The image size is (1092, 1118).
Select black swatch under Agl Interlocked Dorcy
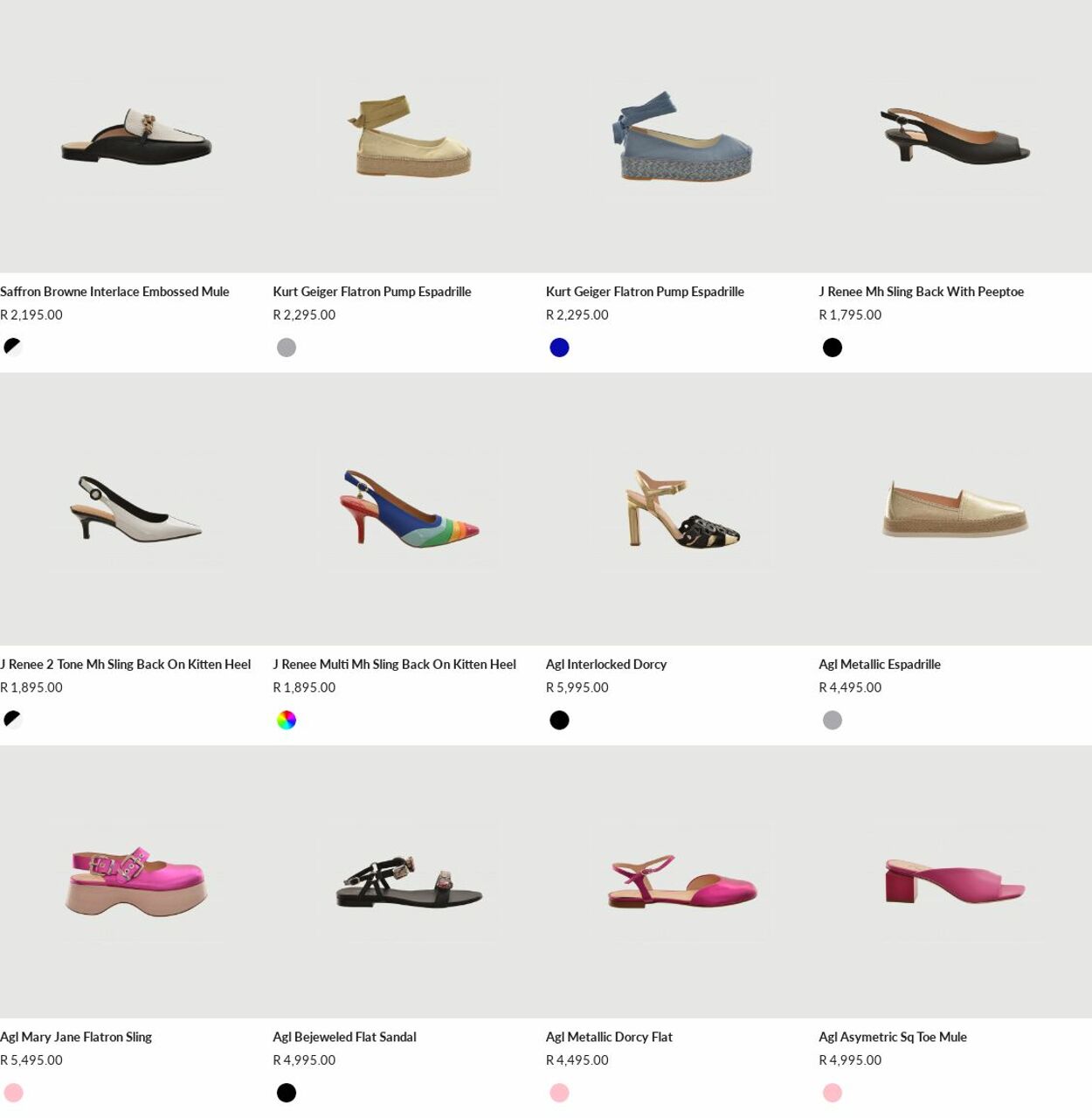point(559,721)
